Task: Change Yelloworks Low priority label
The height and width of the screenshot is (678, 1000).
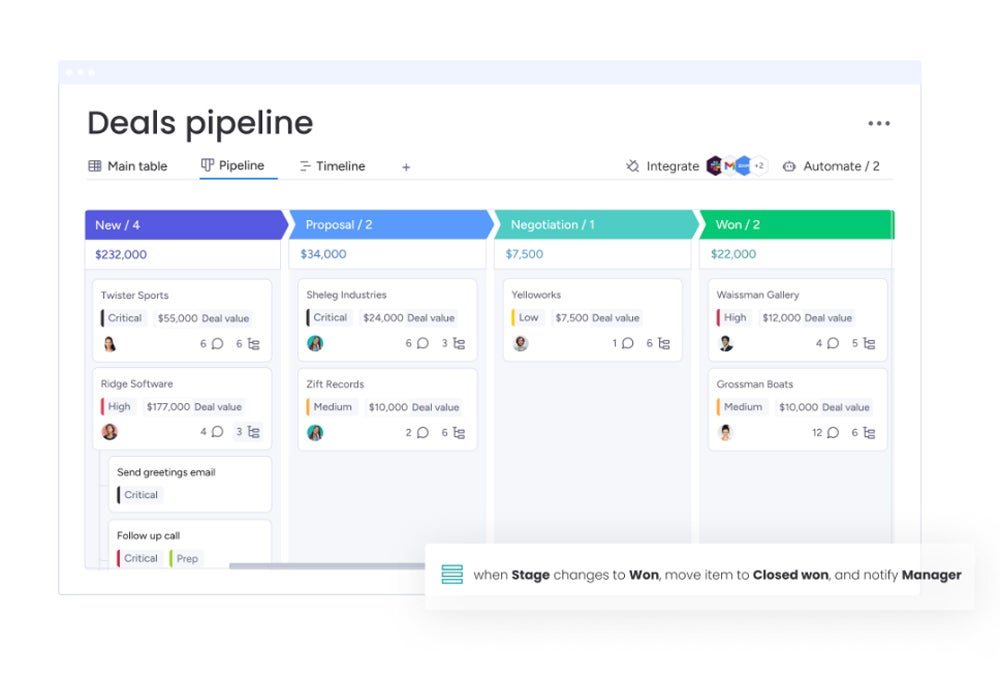Action: 527,318
